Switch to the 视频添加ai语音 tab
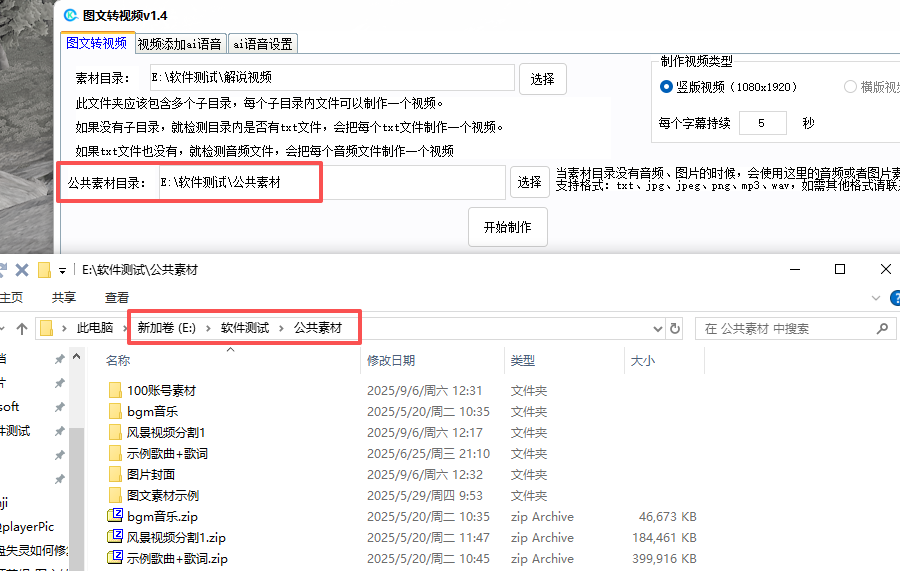The height and width of the screenshot is (571, 900). pos(179,44)
